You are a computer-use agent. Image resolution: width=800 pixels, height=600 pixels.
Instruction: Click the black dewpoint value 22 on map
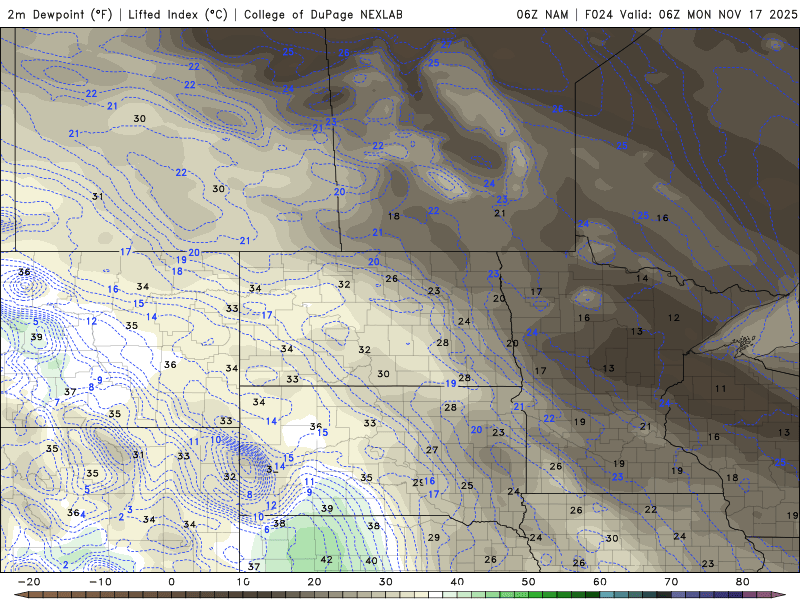[x=651, y=510]
